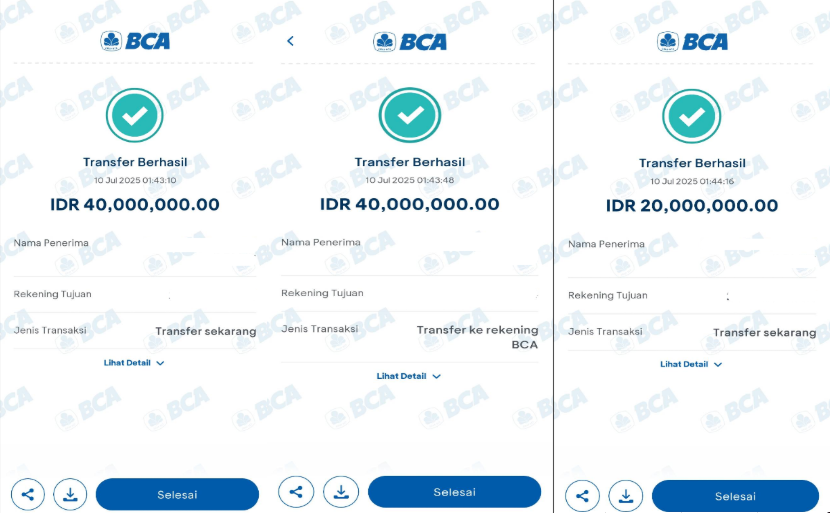Expand Lihat Detail on the 01:44:16 receipt
Screen dimensions: 830x513
[691, 364]
